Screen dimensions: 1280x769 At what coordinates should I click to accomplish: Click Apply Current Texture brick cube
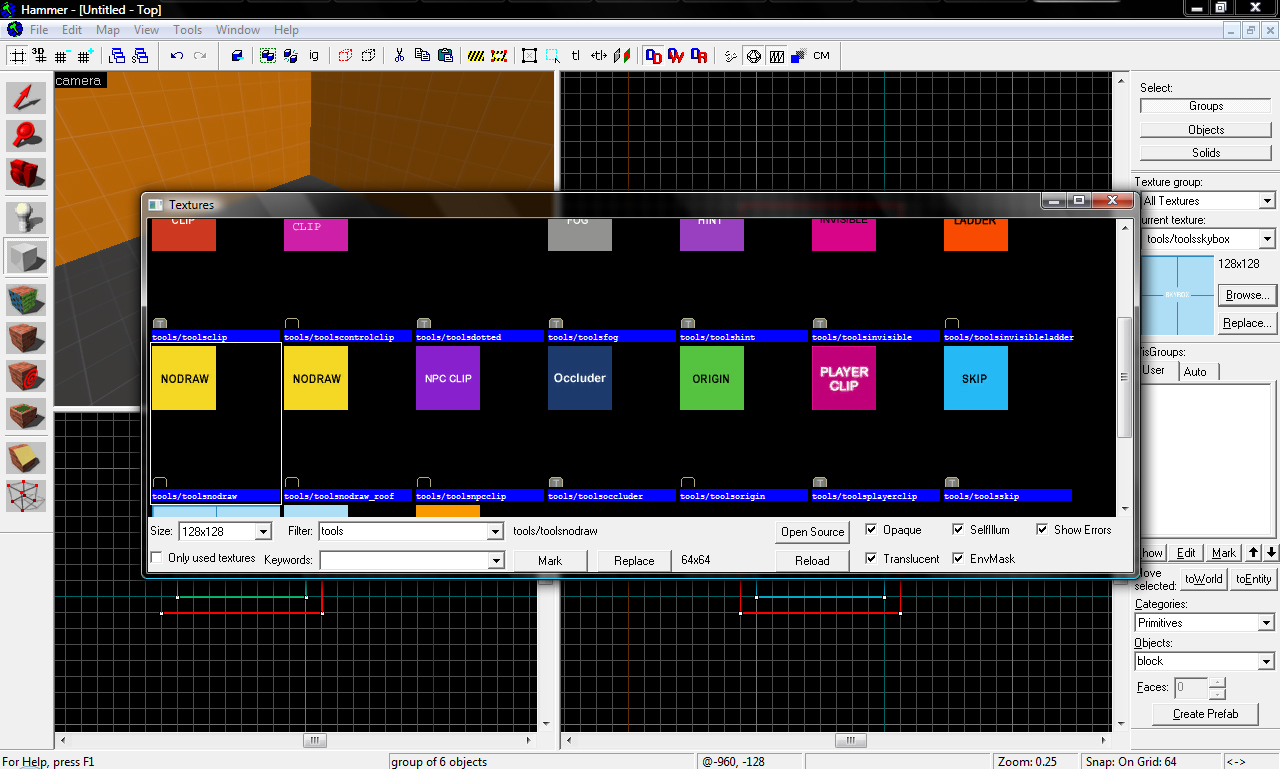tap(27, 339)
